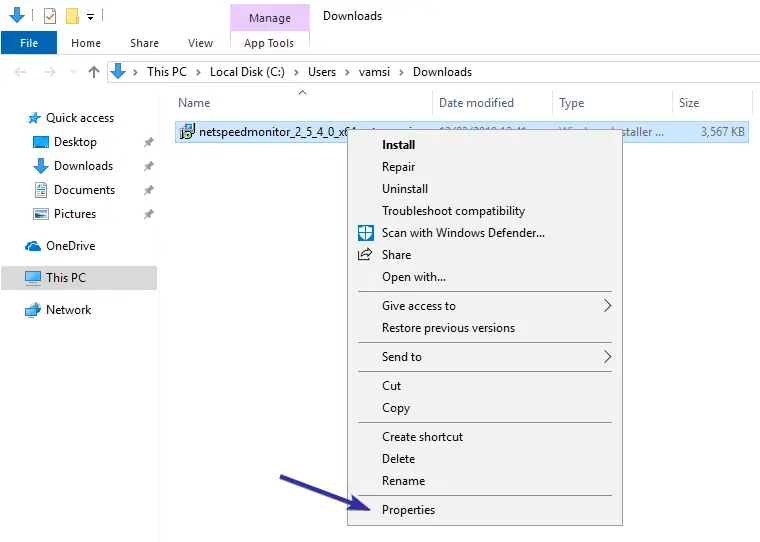Click the blue download arrow title bar icon
This screenshot has width=760, height=542.
[17, 16]
